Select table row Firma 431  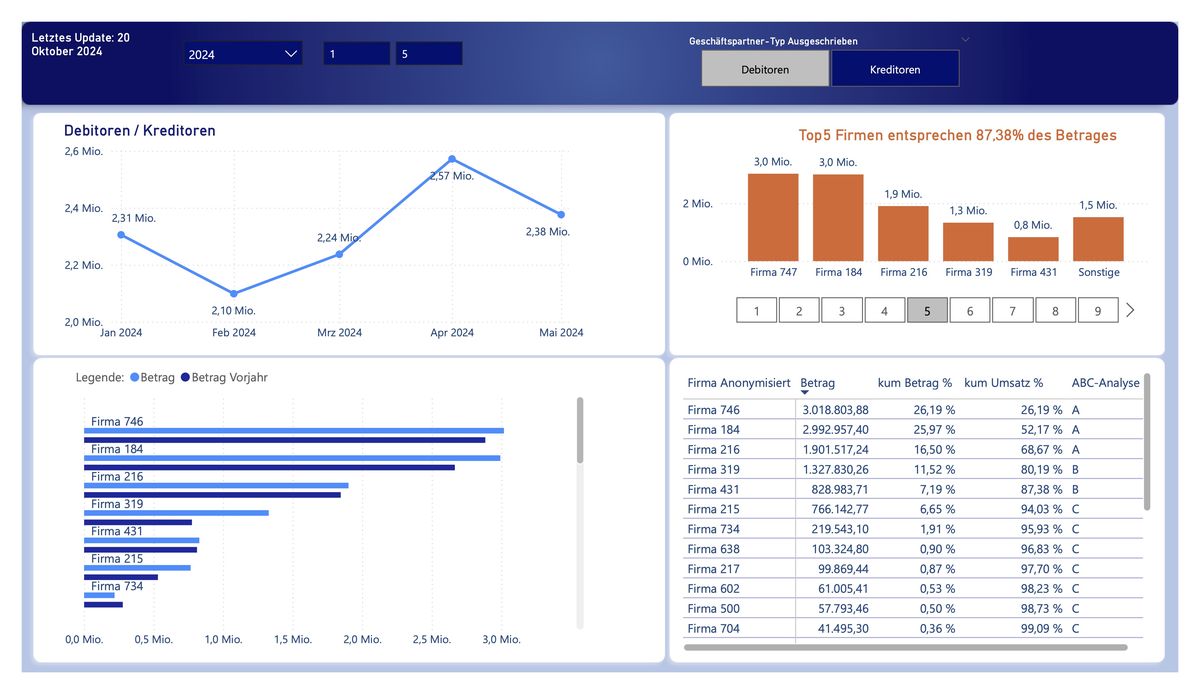coord(913,490)
